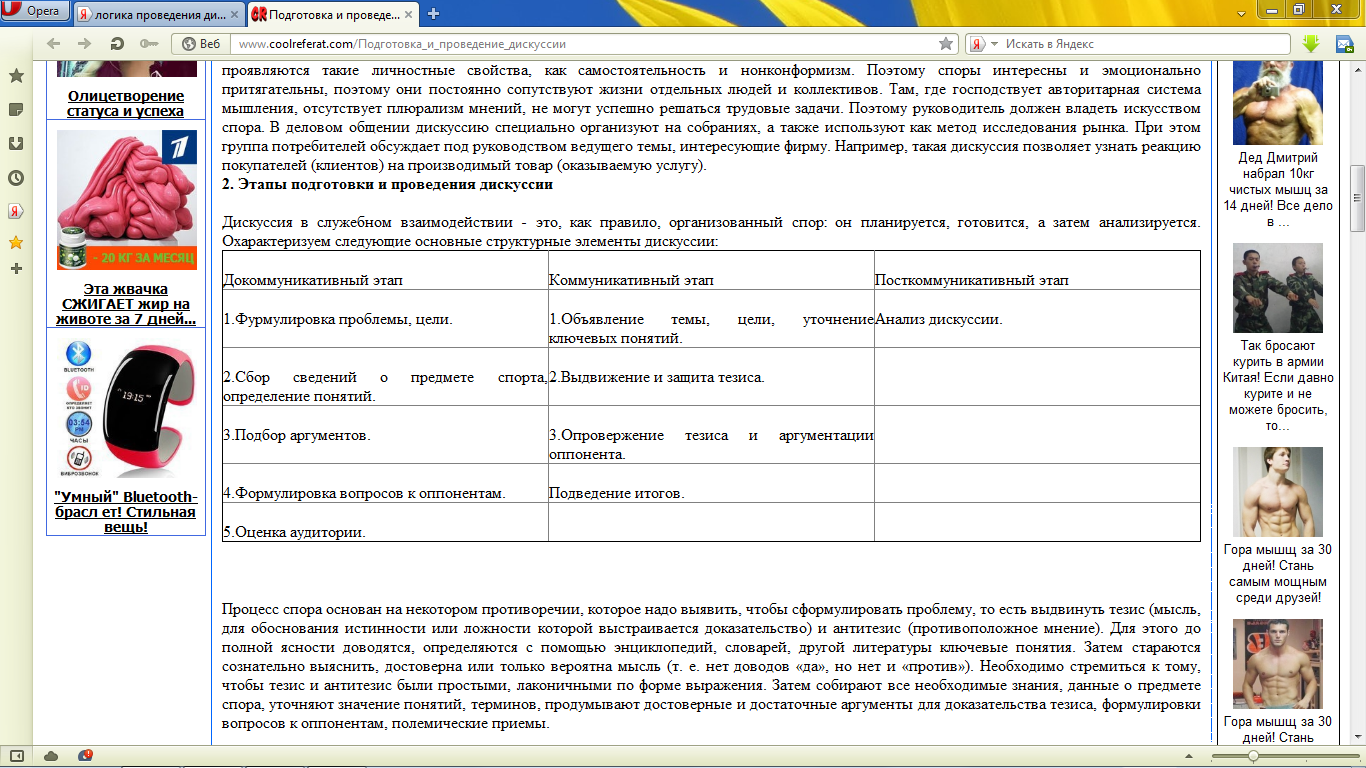Click the Opera Turbo status bar icon
Viewport: 1366px width, 768px height.
click(x=85, y=755)
